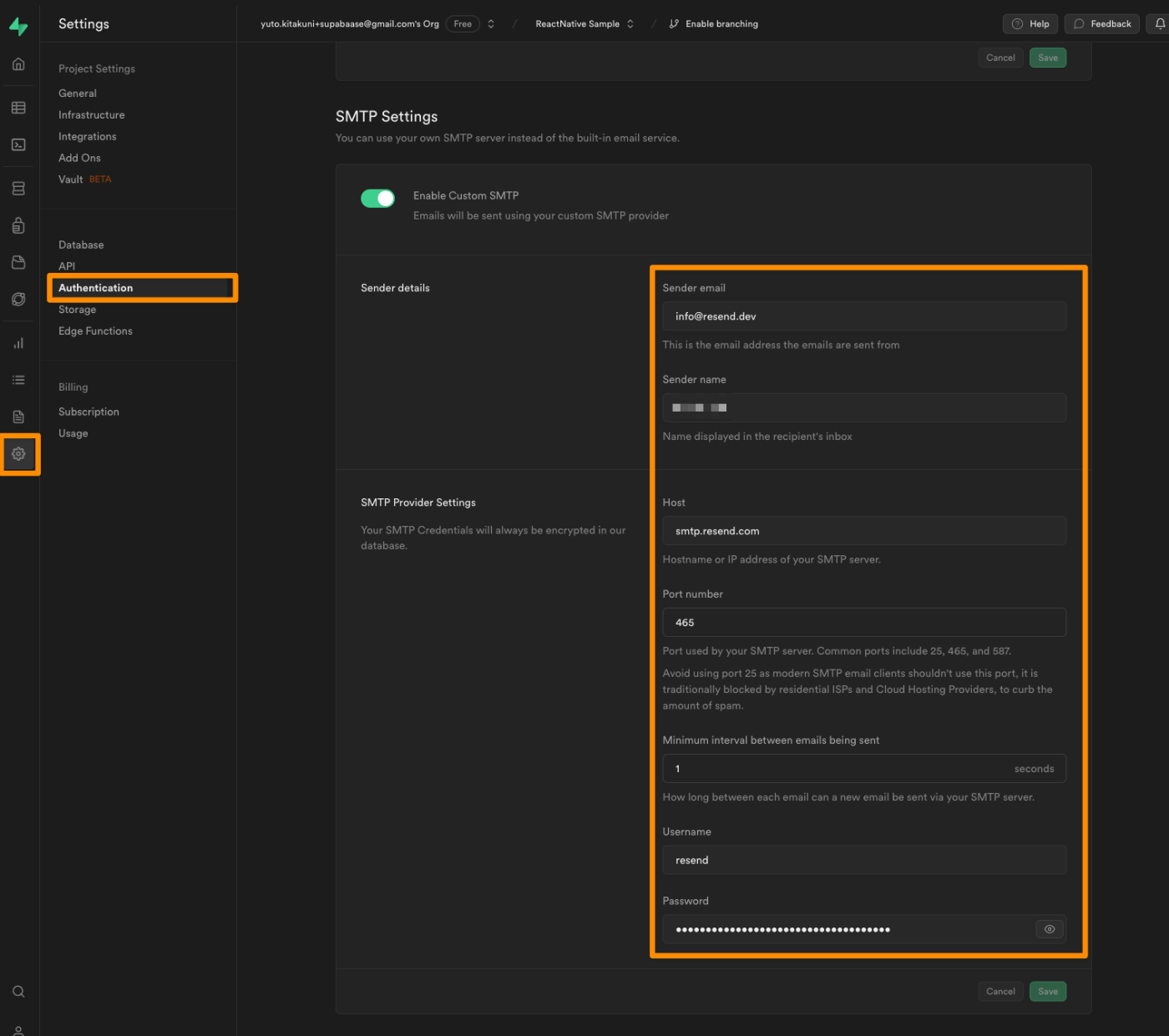This screenshot has width=1169, height=1036.
Task: Click the Username field with resend
Action: pos(864,861)
